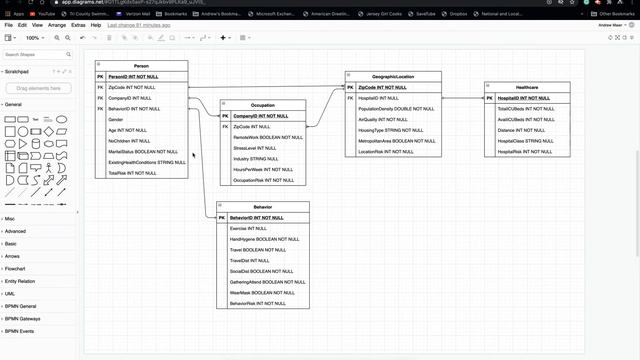Screen dimensions: 640x360
Task: Select the Cylinder shape
Action: tap(36, 144)
